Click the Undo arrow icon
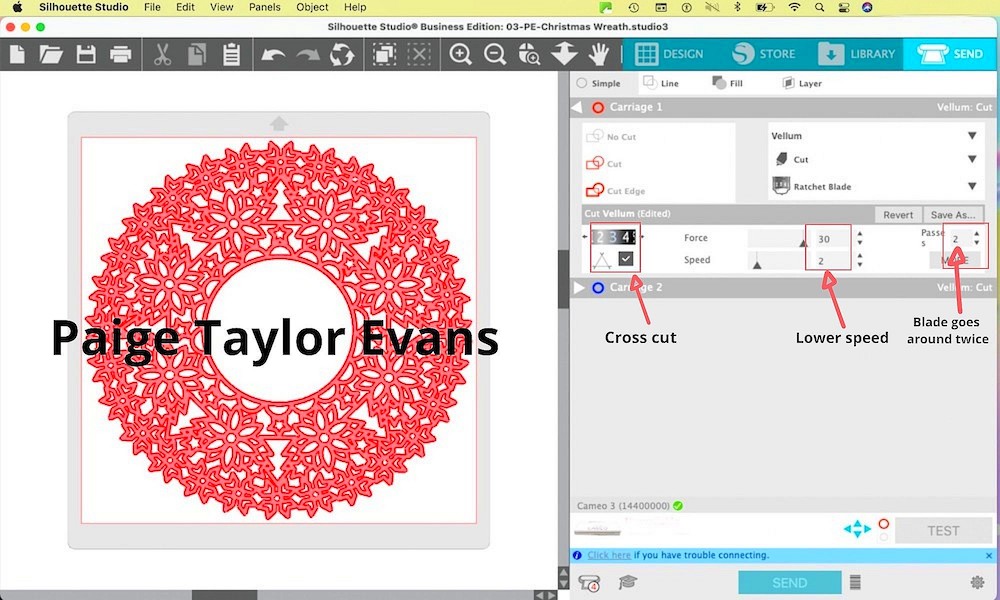The width and height of the screenshot is (1000, 600). pyautogui.click(x=273, y=54)
